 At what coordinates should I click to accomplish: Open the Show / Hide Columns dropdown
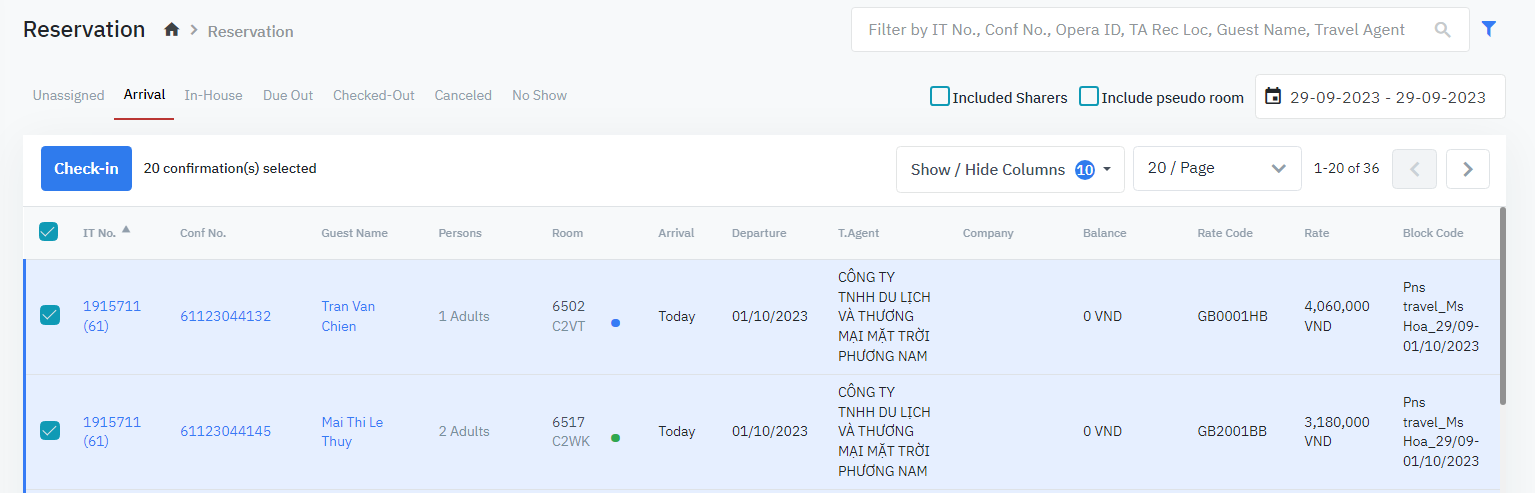click(1010, 169)
